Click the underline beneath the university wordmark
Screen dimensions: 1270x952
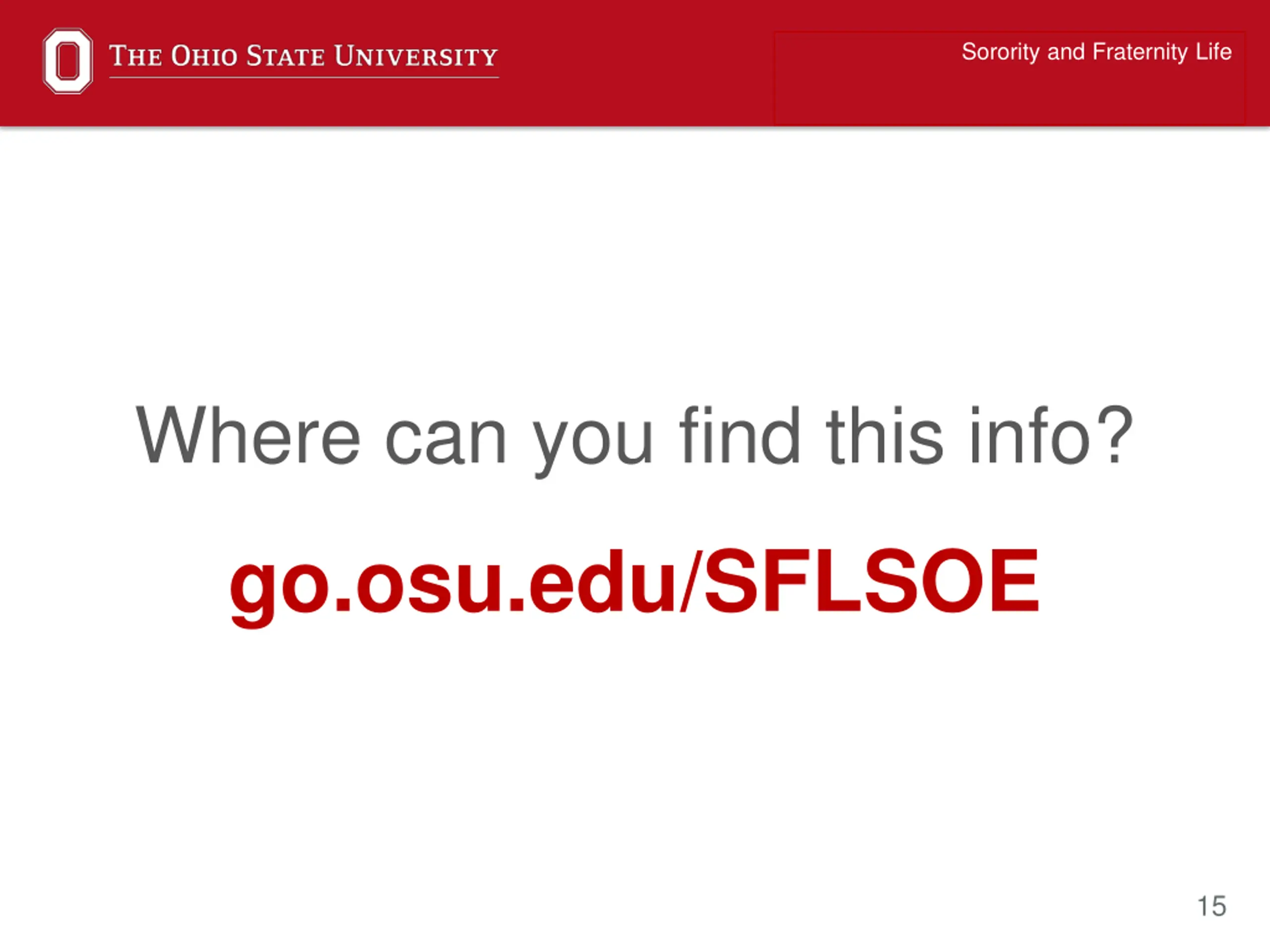(304, 77)
